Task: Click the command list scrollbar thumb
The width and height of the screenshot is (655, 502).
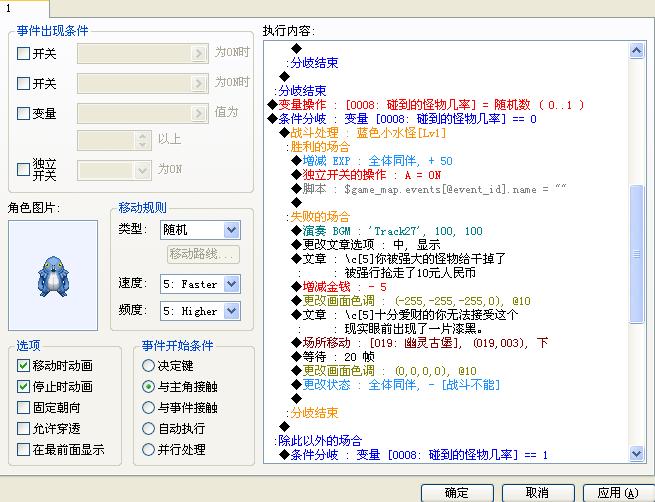Action: point(636,254)
